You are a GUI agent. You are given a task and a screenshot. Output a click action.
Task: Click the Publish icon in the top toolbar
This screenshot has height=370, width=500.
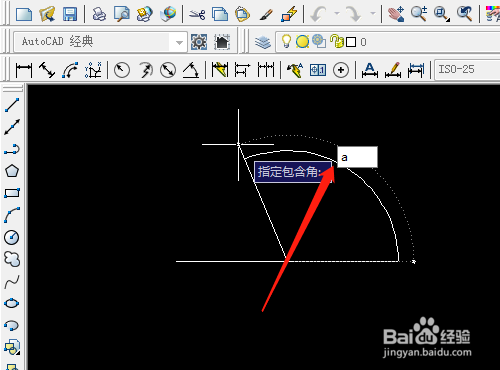(x=145, y=14)
